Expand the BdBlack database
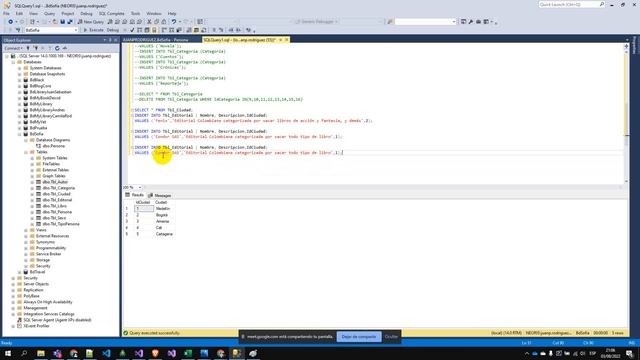Viewport: 640px width, 360px height. [x=20, y=80]
